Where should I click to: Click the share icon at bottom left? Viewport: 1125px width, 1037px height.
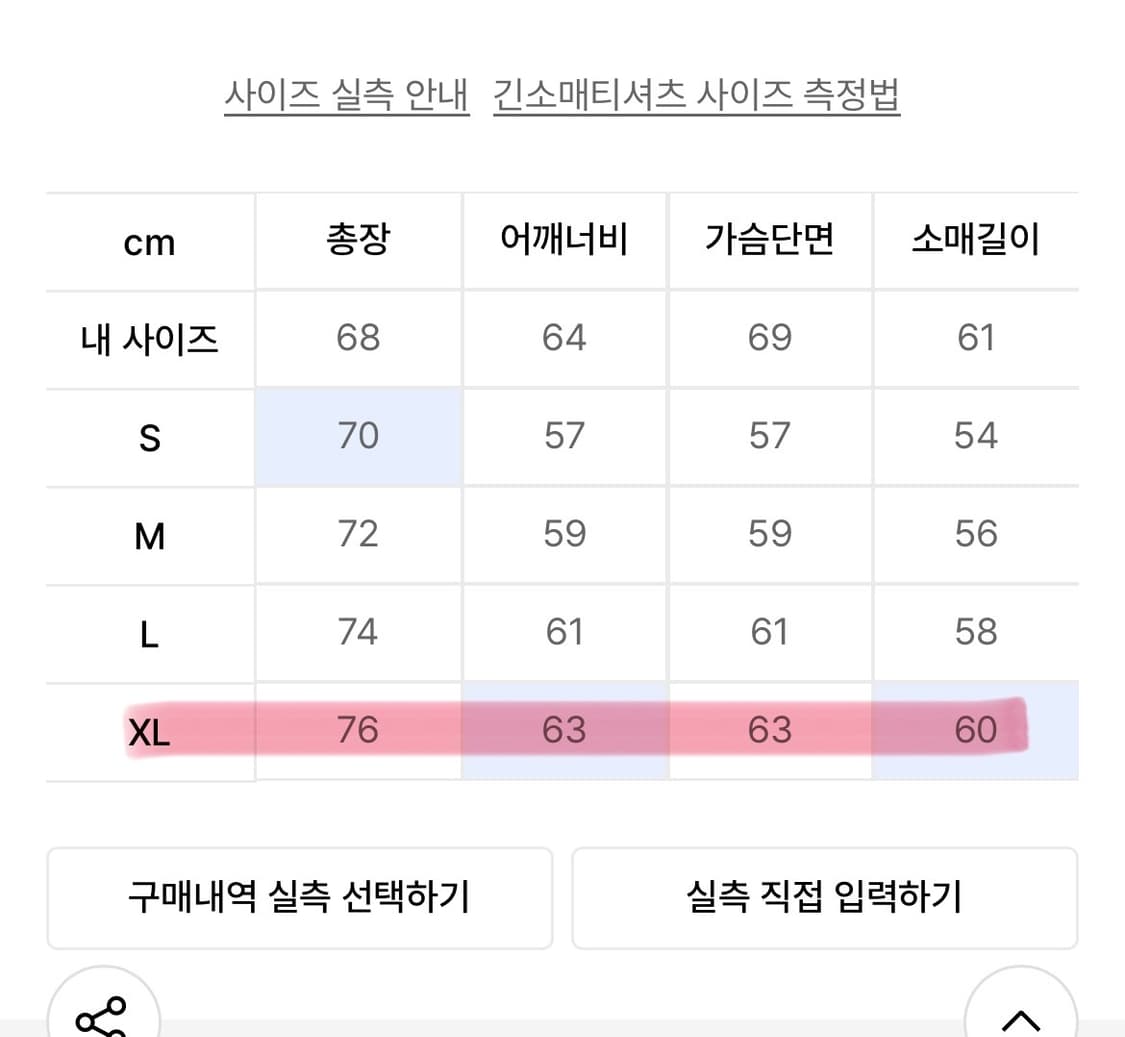click(103, 1018)
